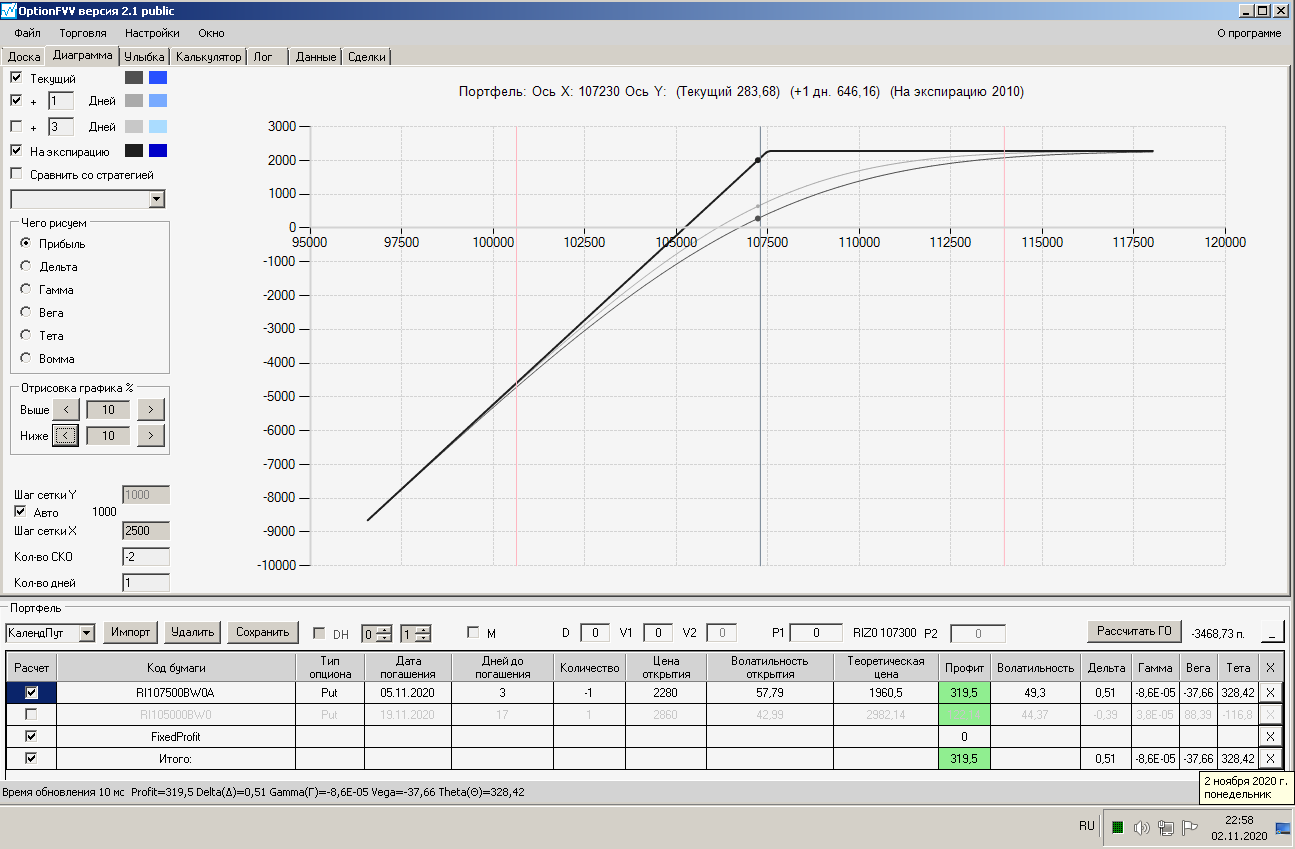Viewport: 1295px width, 849px height.
Task: Click the flag icon in system tray
Action: pos(1189,827)
